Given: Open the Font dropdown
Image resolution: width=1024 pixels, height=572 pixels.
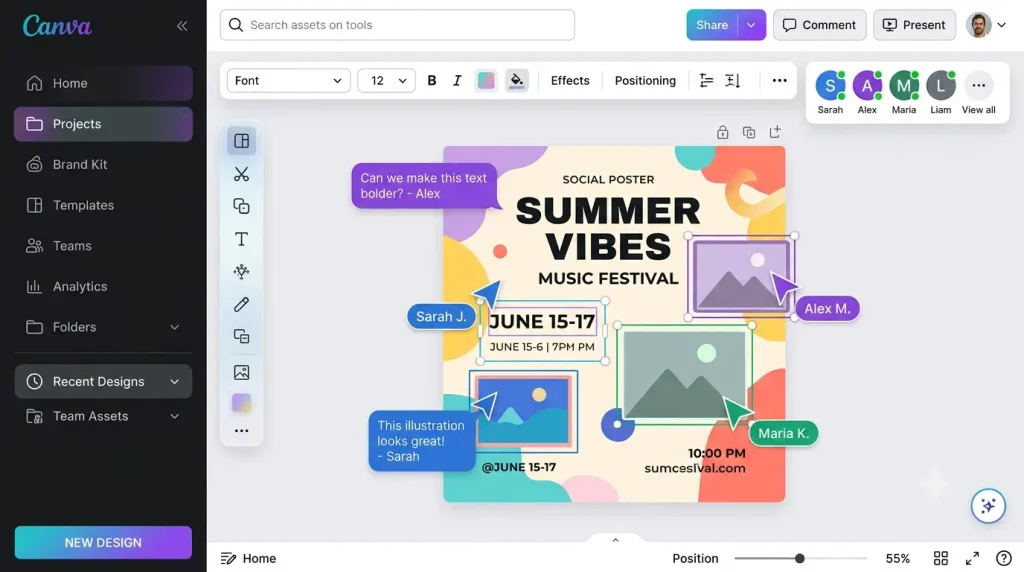Looking at the screenshot, I should (289, 80).
